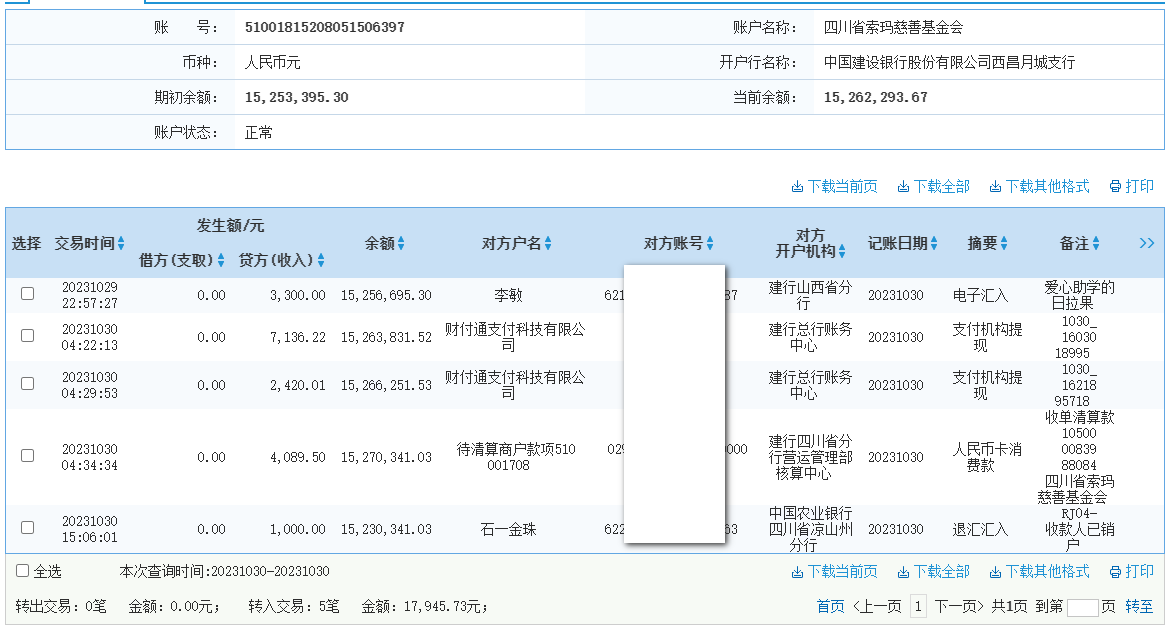Screen dimensions: 1170x630
Task: Click bottom 打印 print link
Action: point(1132,572)
